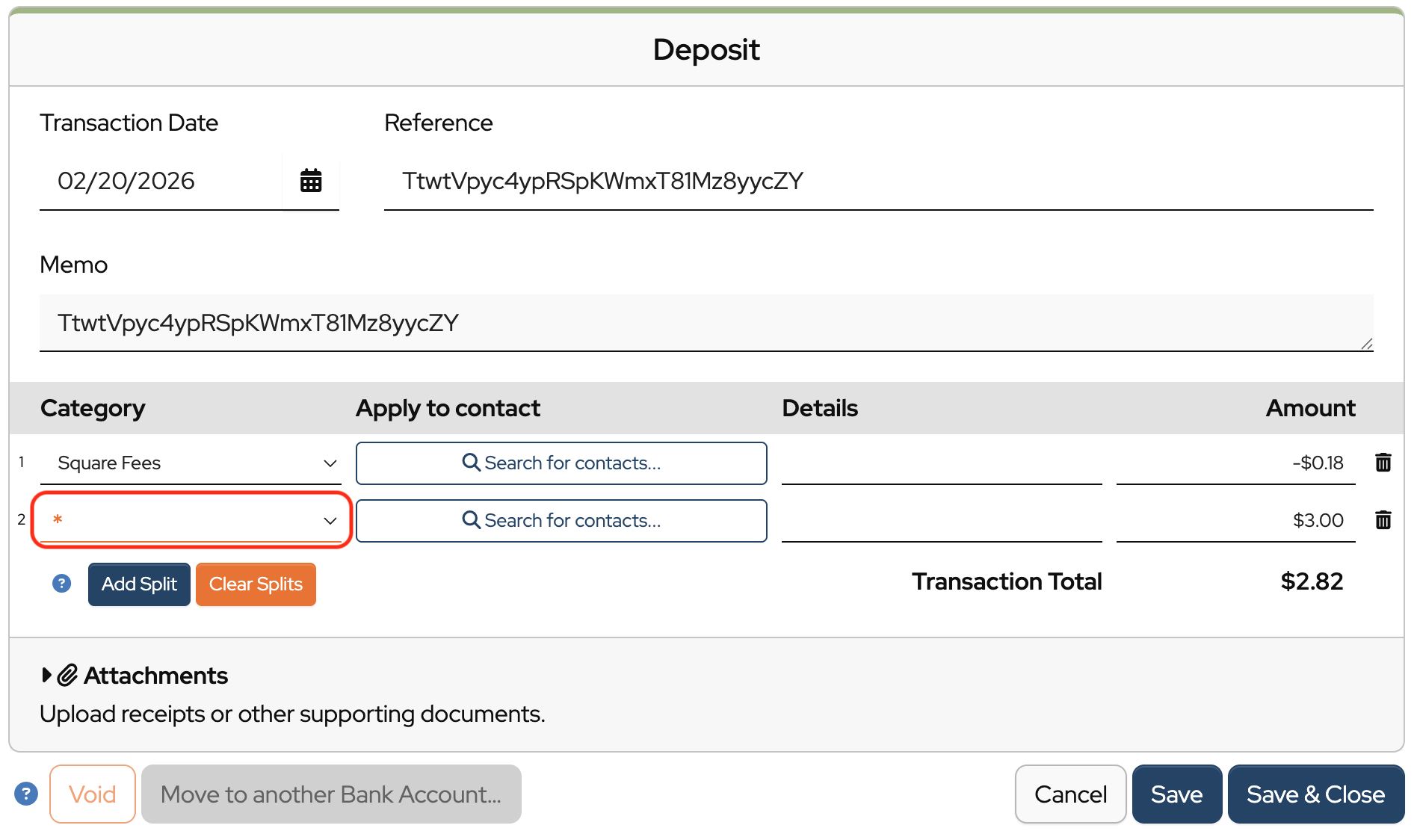Search for contacts in row one
The height and width of the screenshot is (840, 1417).
pos(561,463)
